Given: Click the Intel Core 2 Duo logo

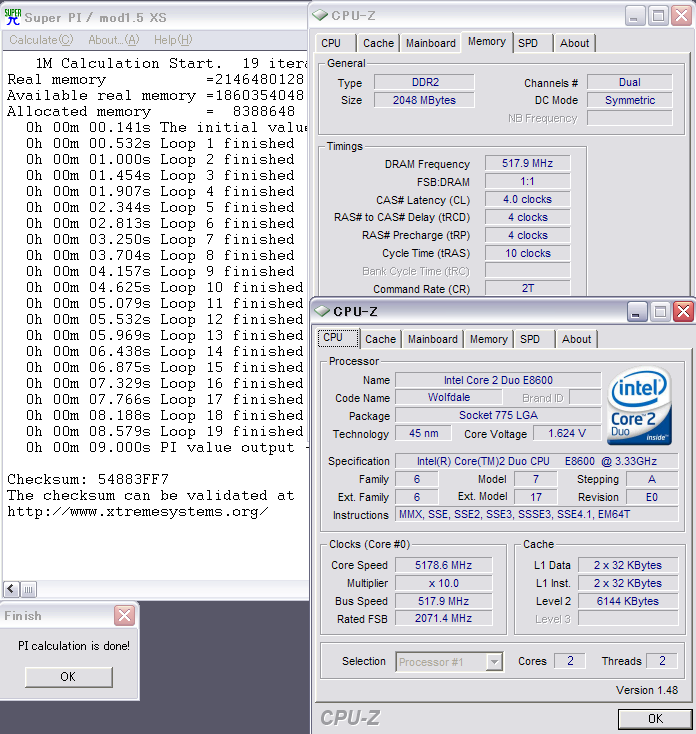Looking at the screenshot, I should [640, 405].
